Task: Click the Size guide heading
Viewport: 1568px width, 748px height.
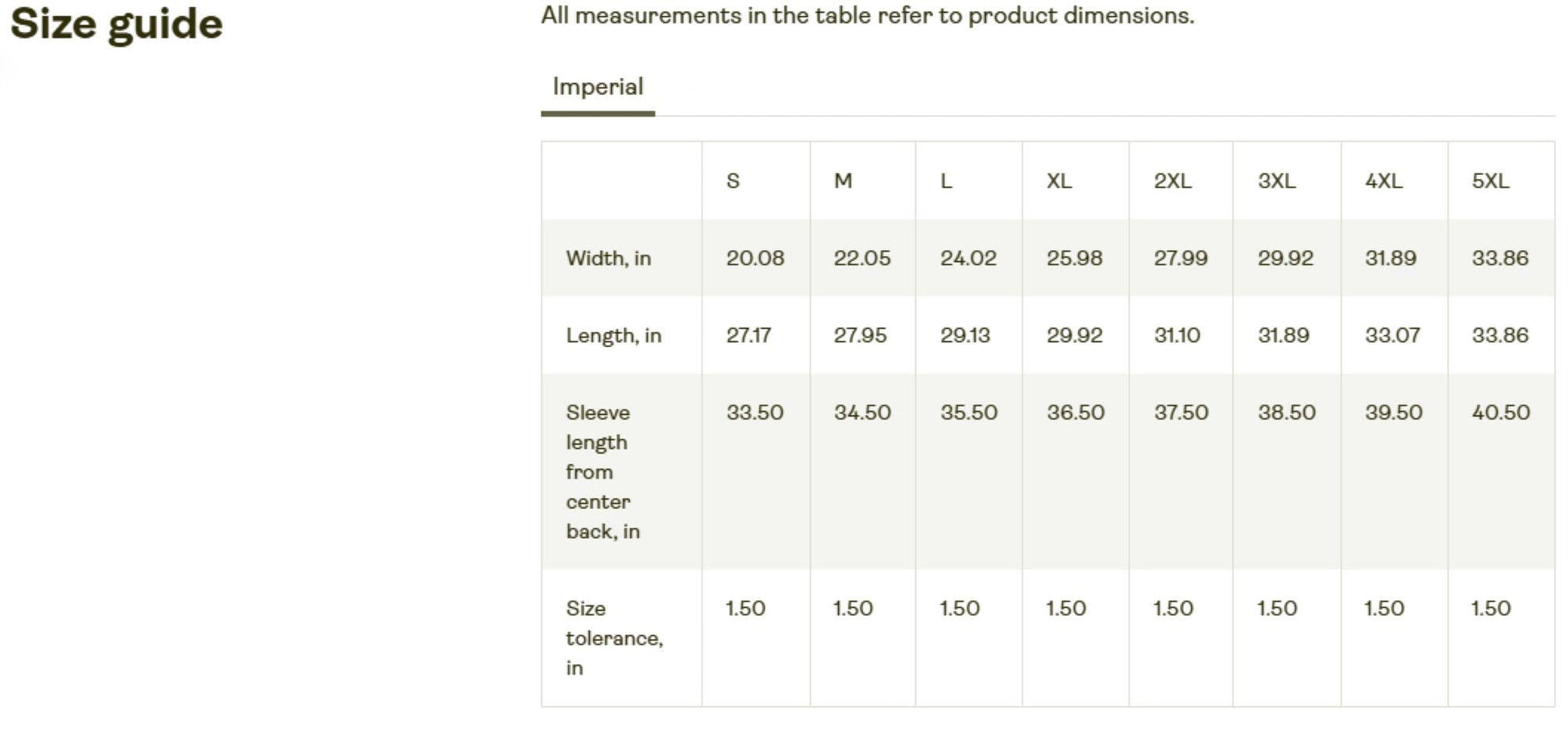Action: (117, 23)
